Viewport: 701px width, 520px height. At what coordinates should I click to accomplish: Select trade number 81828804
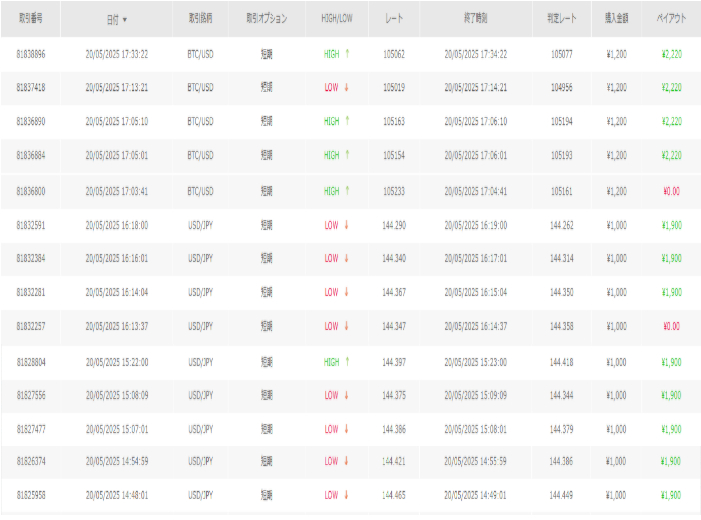[31, 362]
